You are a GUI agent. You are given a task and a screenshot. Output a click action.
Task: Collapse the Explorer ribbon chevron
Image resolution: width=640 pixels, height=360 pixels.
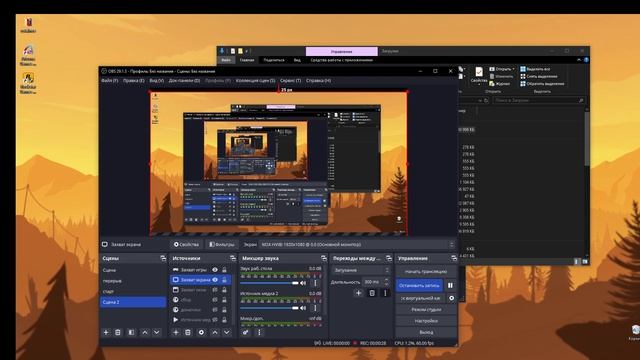[579, 60]
